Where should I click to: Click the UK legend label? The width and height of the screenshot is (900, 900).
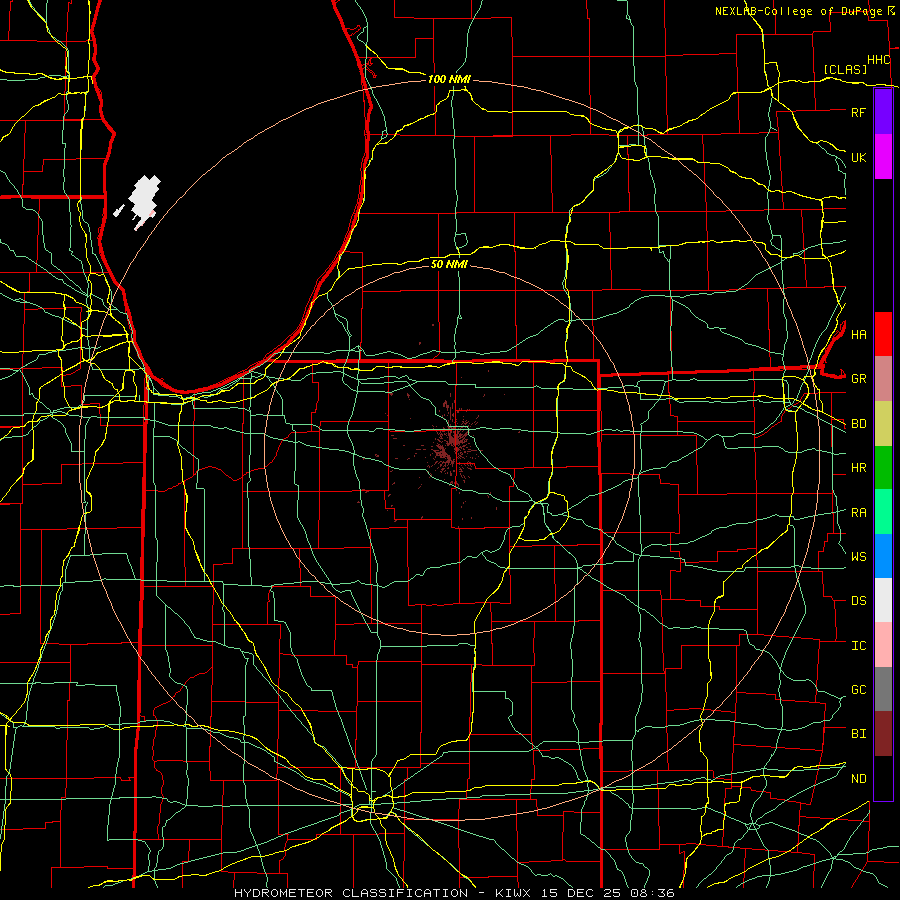pyautogui.click(x=858, y=157)
